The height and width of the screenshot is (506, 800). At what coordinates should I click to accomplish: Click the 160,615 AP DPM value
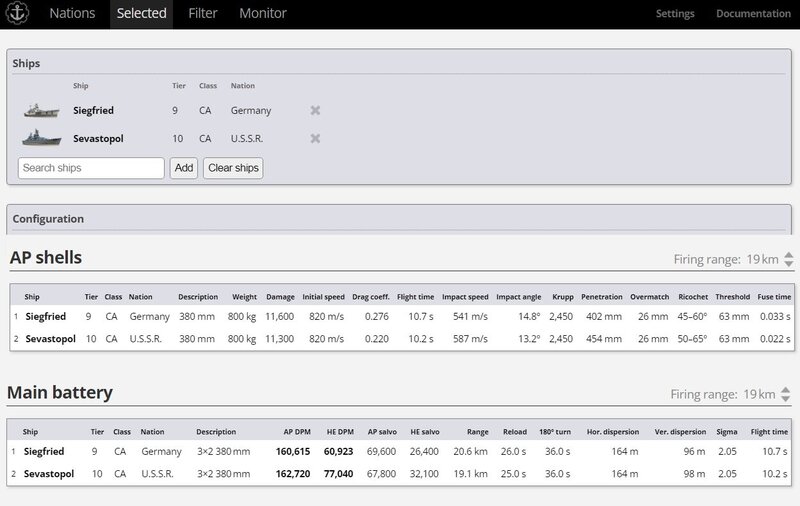click(x=293, y=451)
